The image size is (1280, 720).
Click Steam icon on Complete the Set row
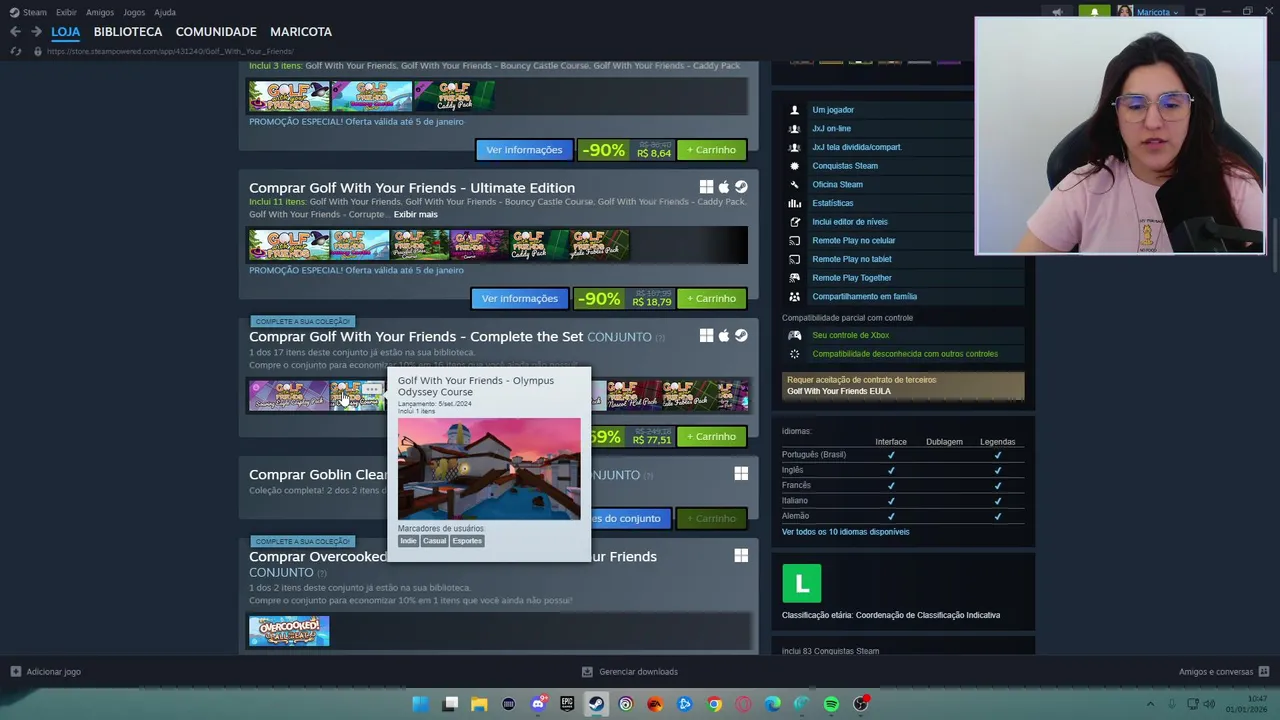click(741, 336)
